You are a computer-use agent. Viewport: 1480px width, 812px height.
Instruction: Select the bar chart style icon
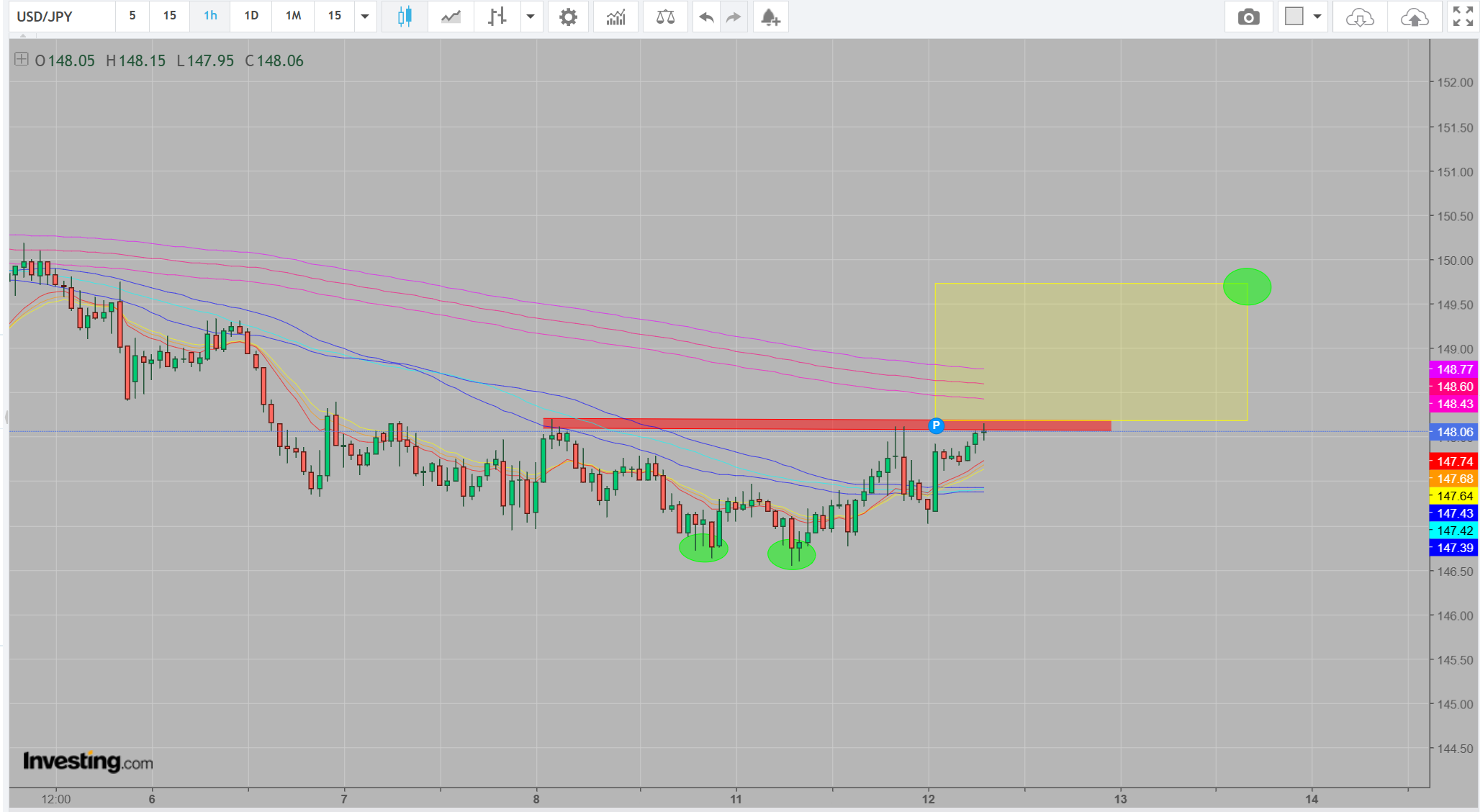(497, 17)
